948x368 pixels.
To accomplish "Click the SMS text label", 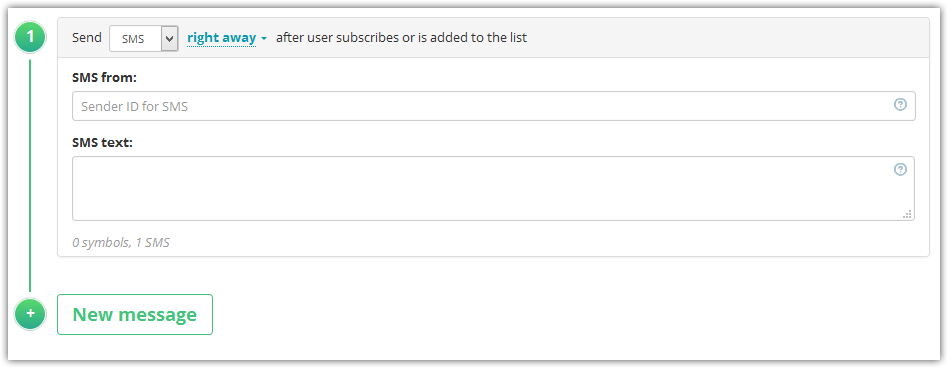I will click(102, 143).
